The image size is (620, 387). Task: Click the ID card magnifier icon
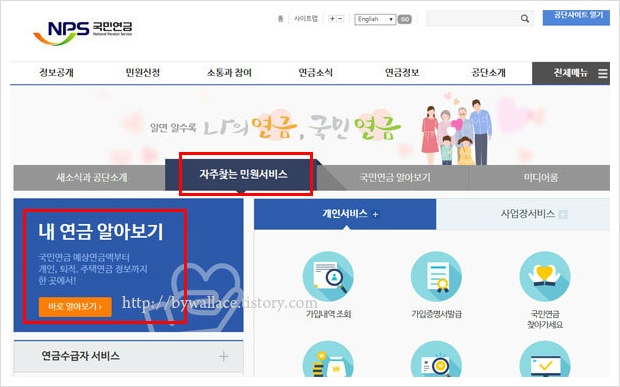[x=436, y=360]
